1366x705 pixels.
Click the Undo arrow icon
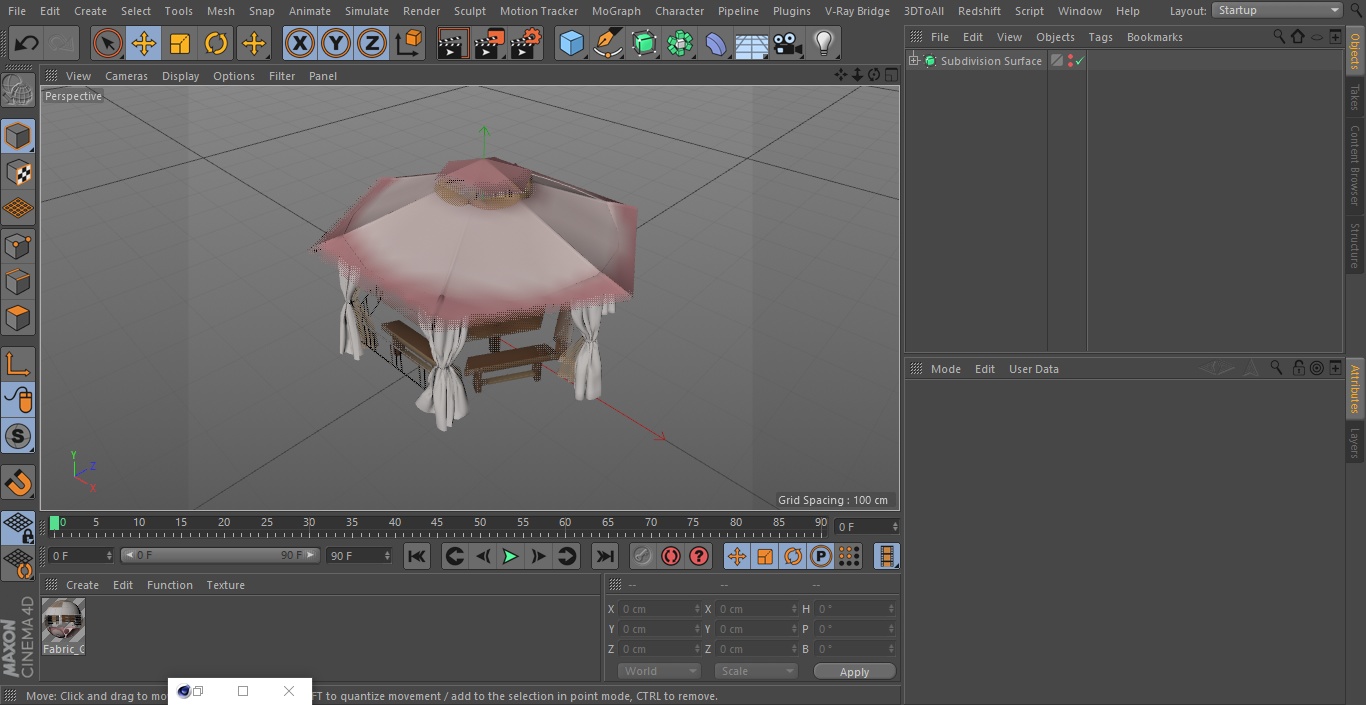(x=27, y=43)
